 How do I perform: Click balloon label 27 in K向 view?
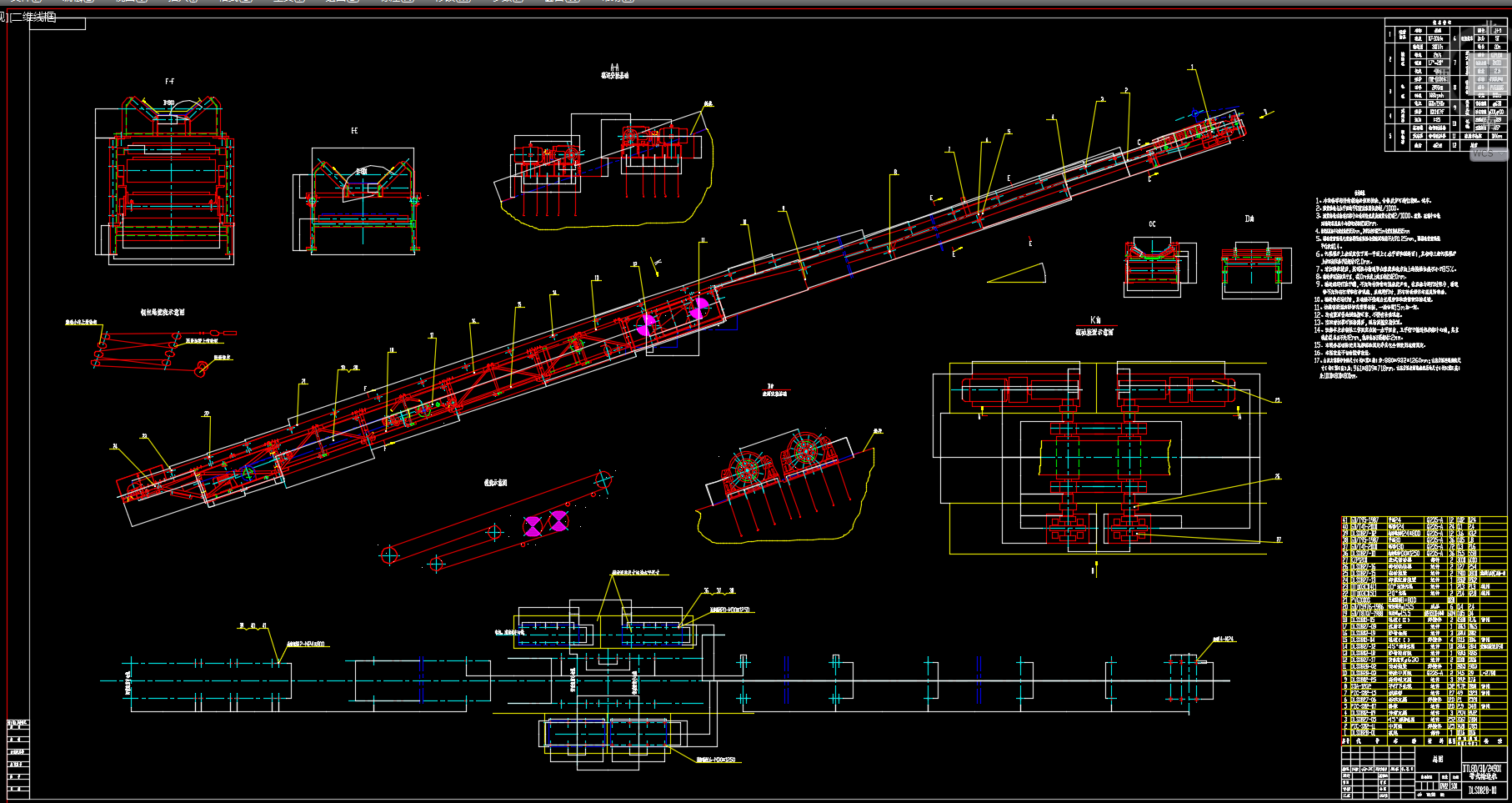(1279, 540)
